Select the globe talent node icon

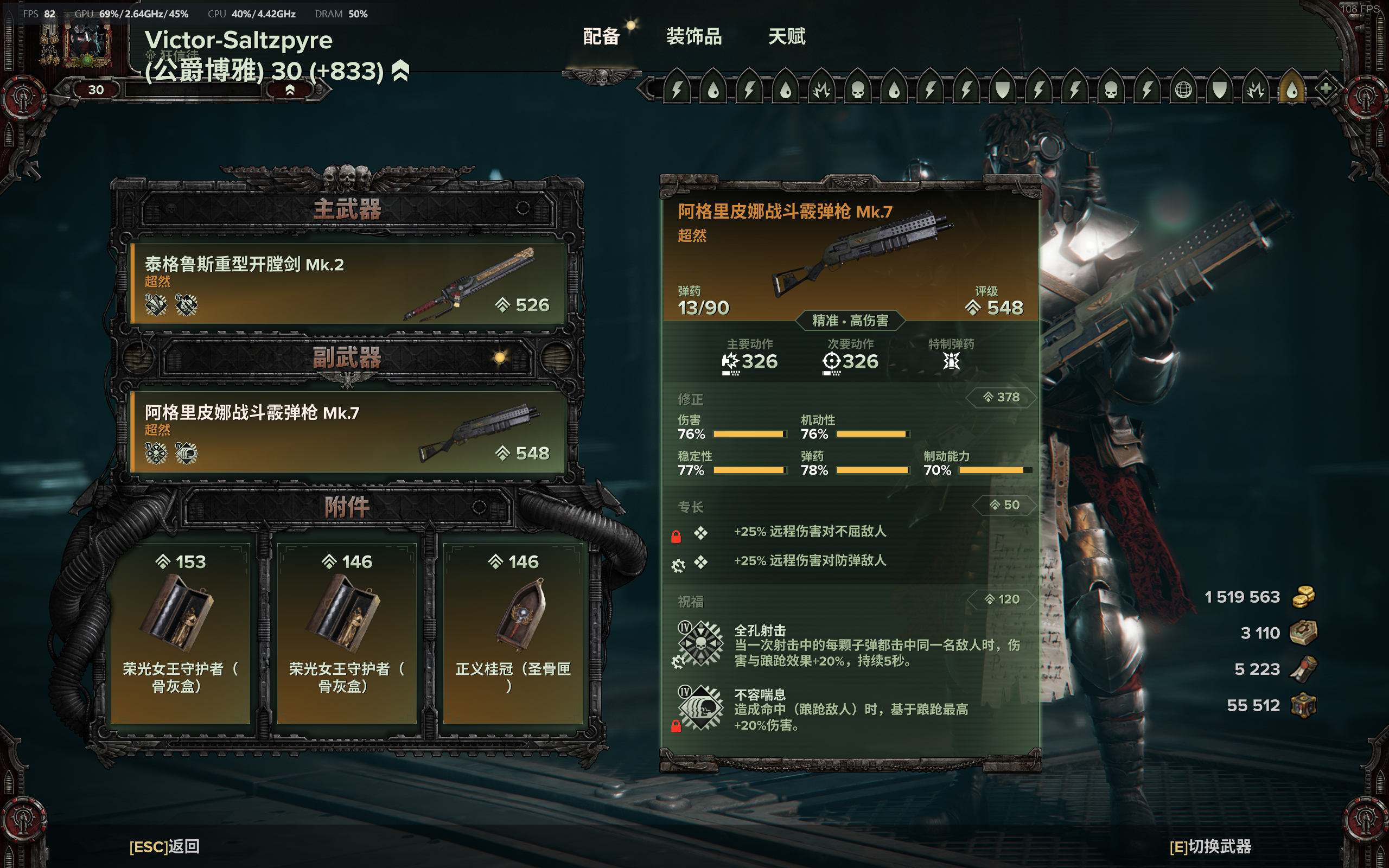point(1183,89)
